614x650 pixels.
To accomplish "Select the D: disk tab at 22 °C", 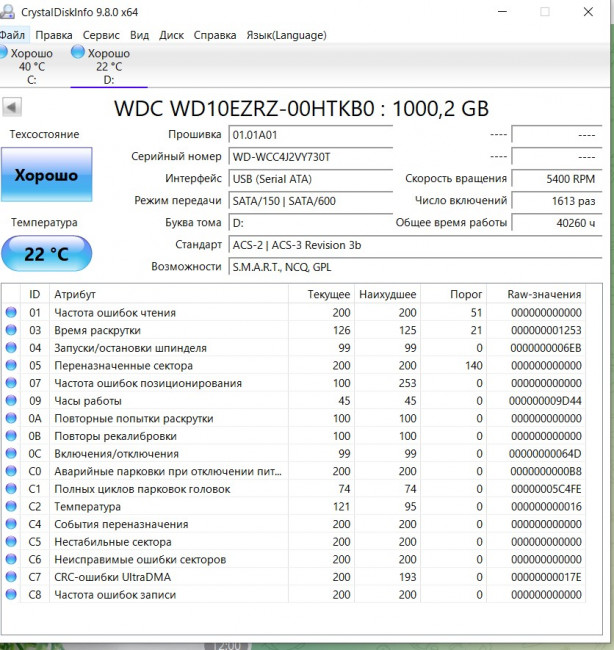I will 109,66.
